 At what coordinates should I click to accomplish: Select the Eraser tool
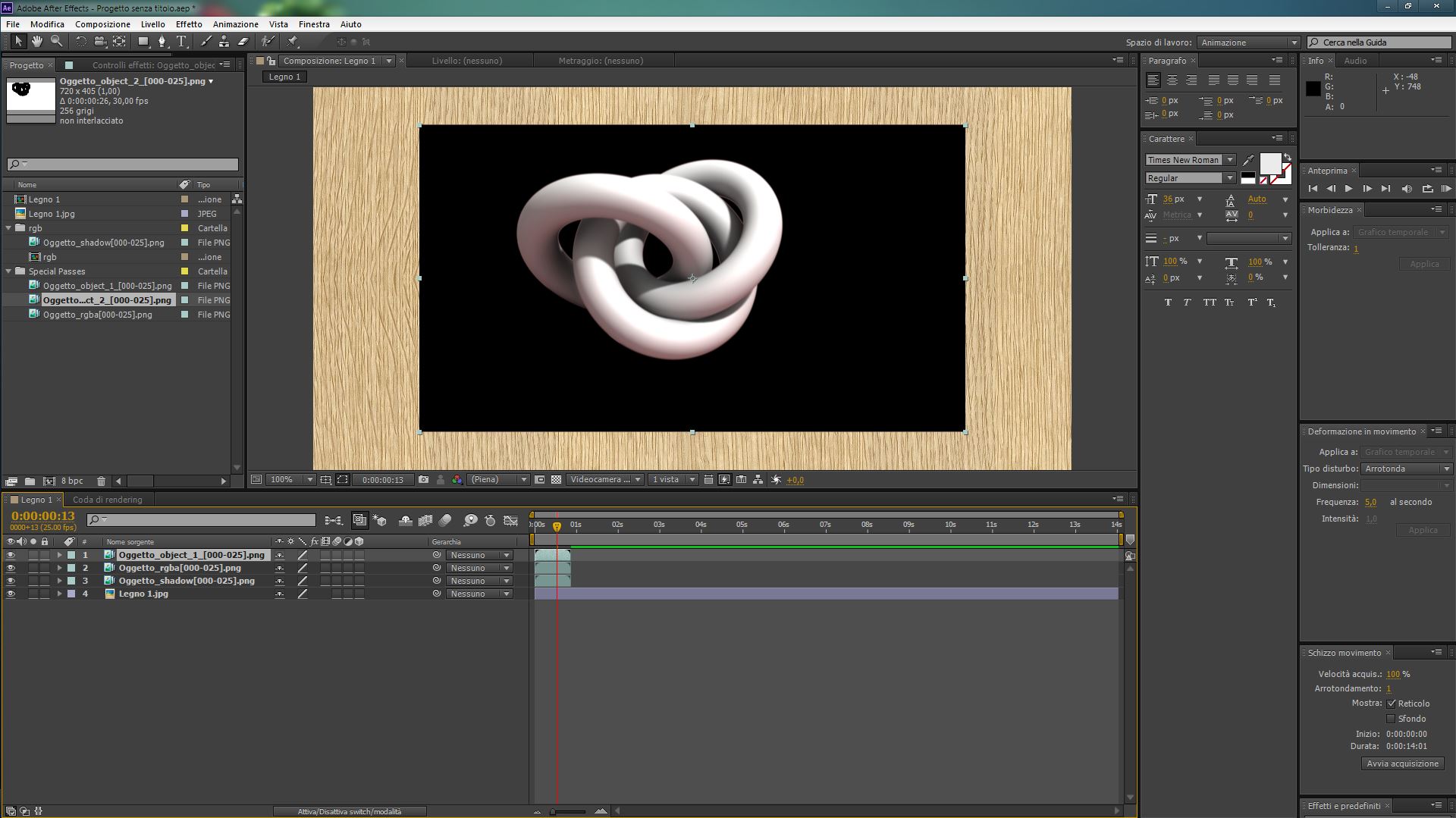tap(243, 42)
